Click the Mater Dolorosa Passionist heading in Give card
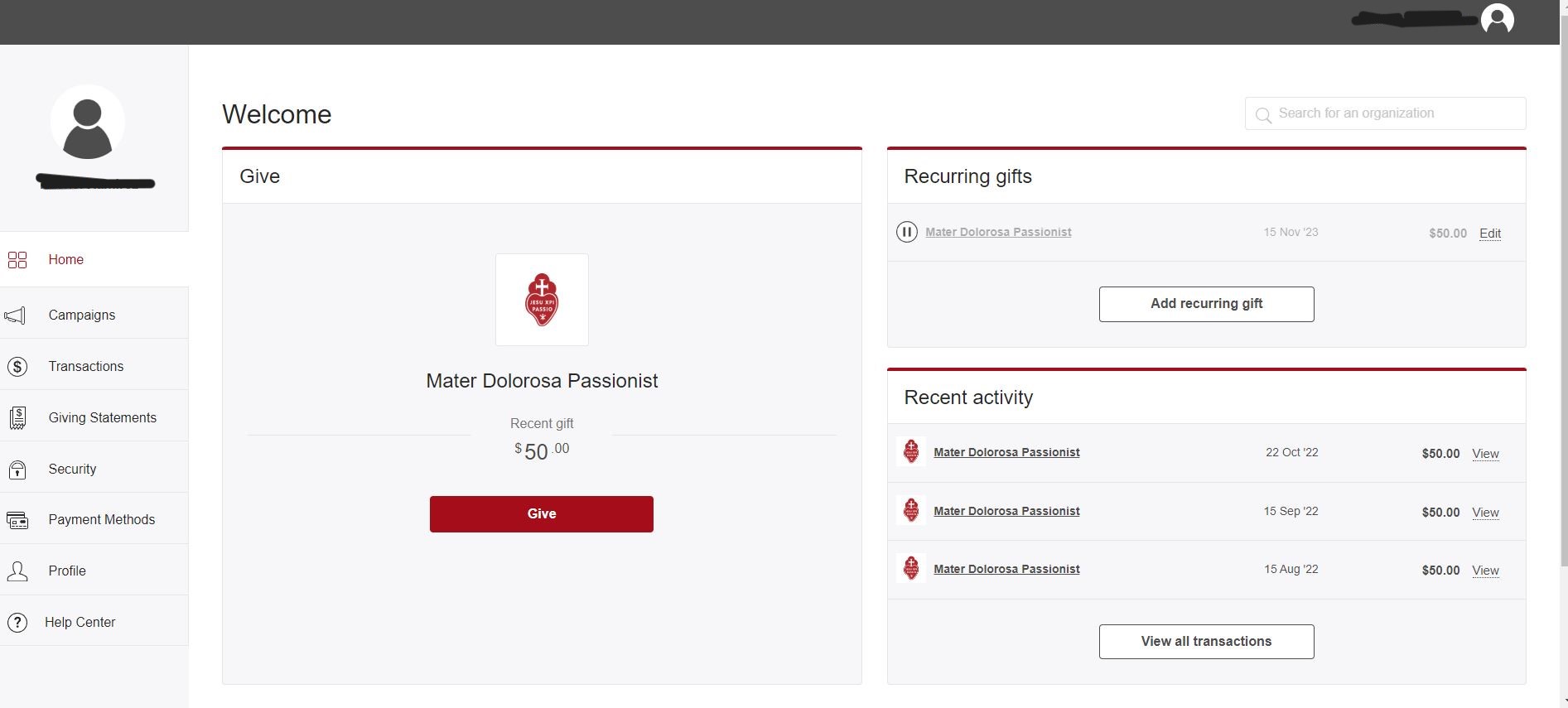The width and height of the screenshot is (1568, 708). click(542, 381)
